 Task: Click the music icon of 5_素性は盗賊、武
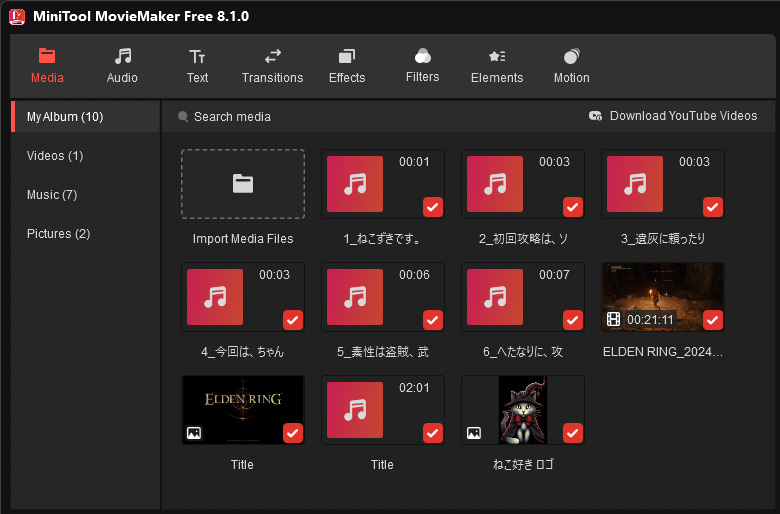pos(355,297)
